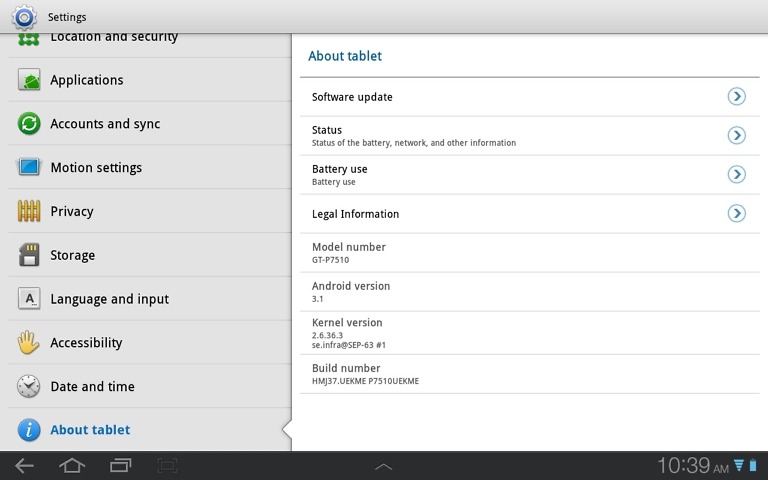This screenshot has height=480, width=768.
Task: Tap the Accounts and sync icon
Action: [30, 124]
